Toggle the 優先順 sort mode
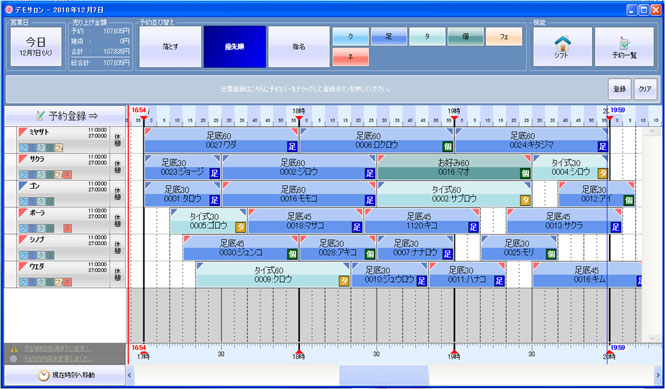Viewport: 665px width, 389px height. 235,47
